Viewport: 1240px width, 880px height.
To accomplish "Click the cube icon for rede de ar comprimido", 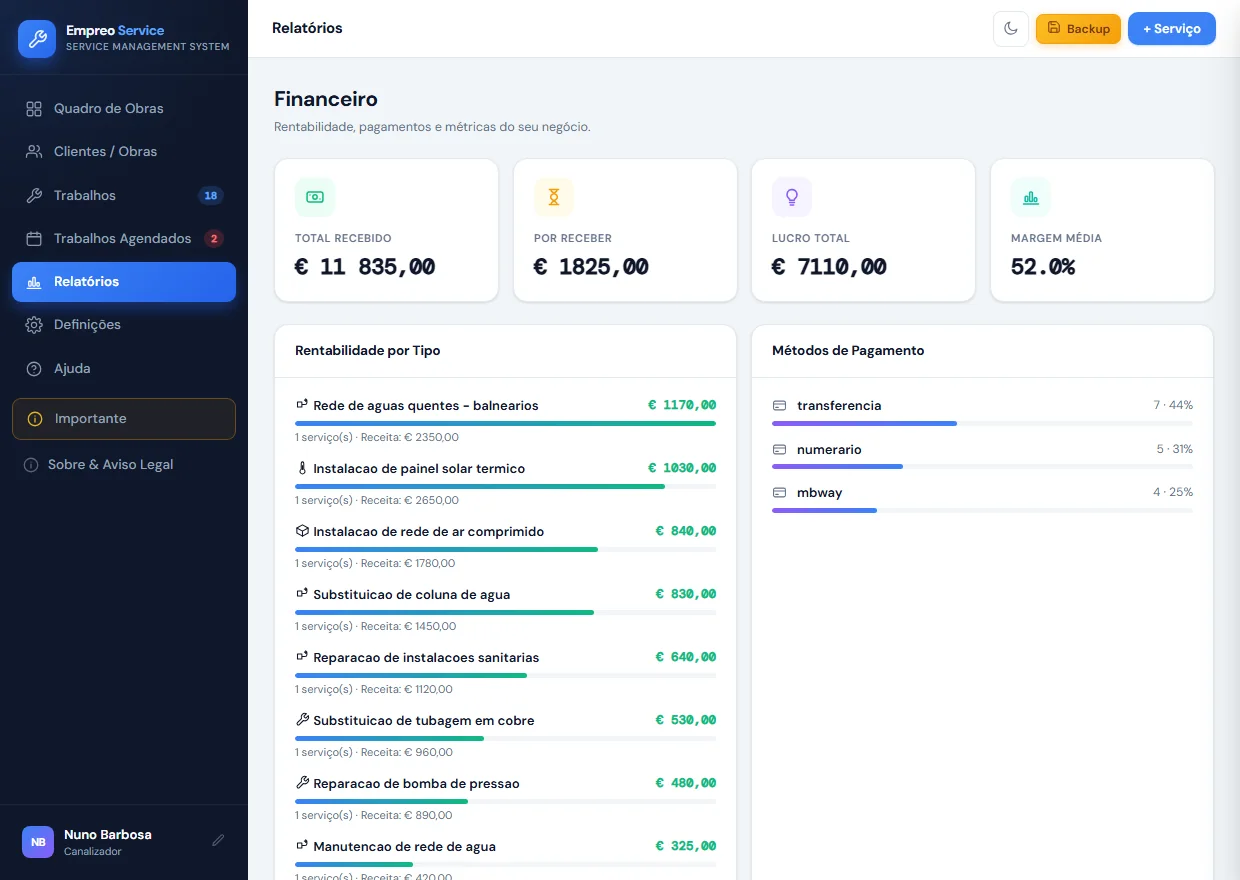I will (x=302, y=531).
